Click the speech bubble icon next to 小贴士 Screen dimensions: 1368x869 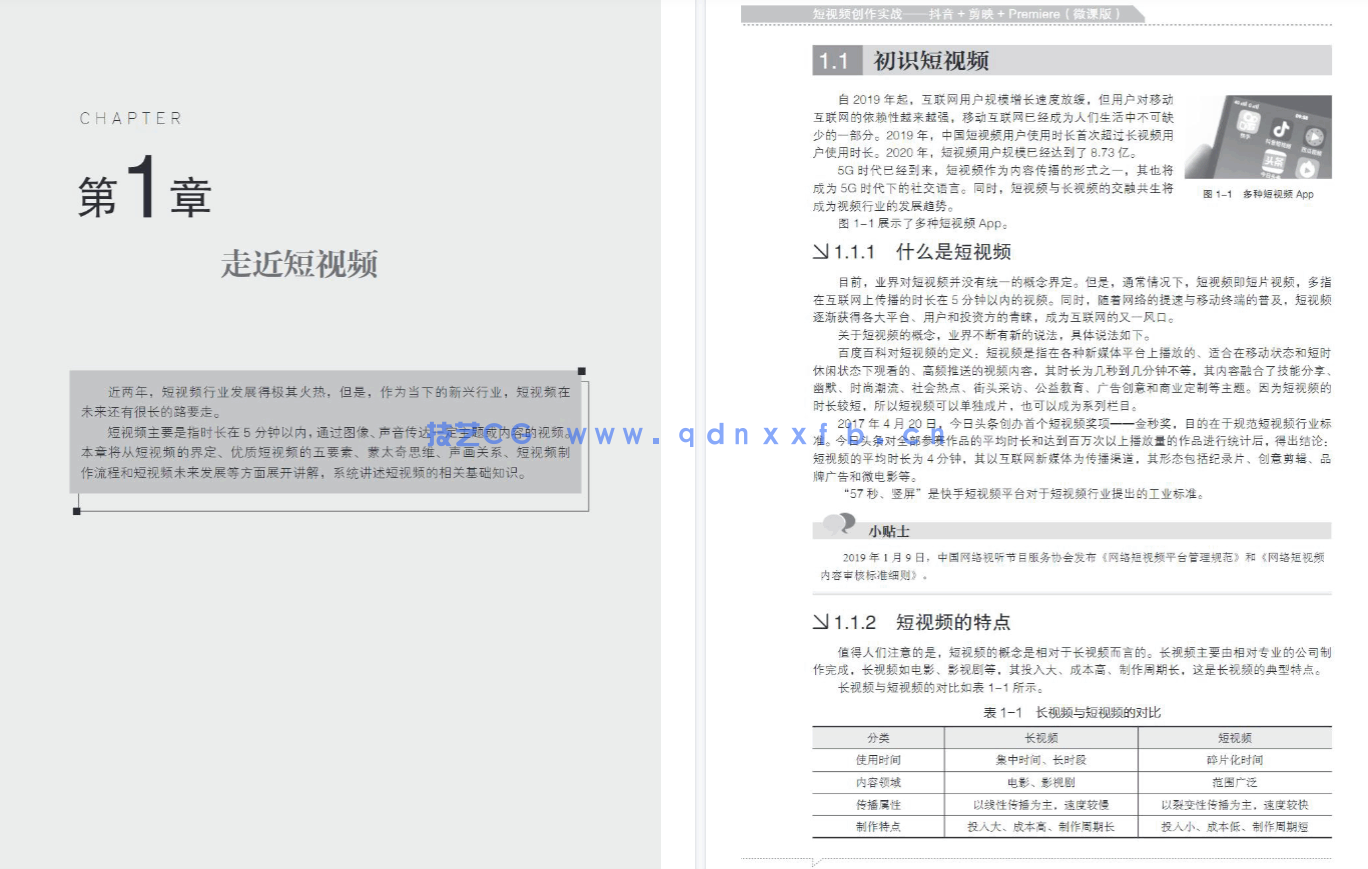click(x=838, y=524)
